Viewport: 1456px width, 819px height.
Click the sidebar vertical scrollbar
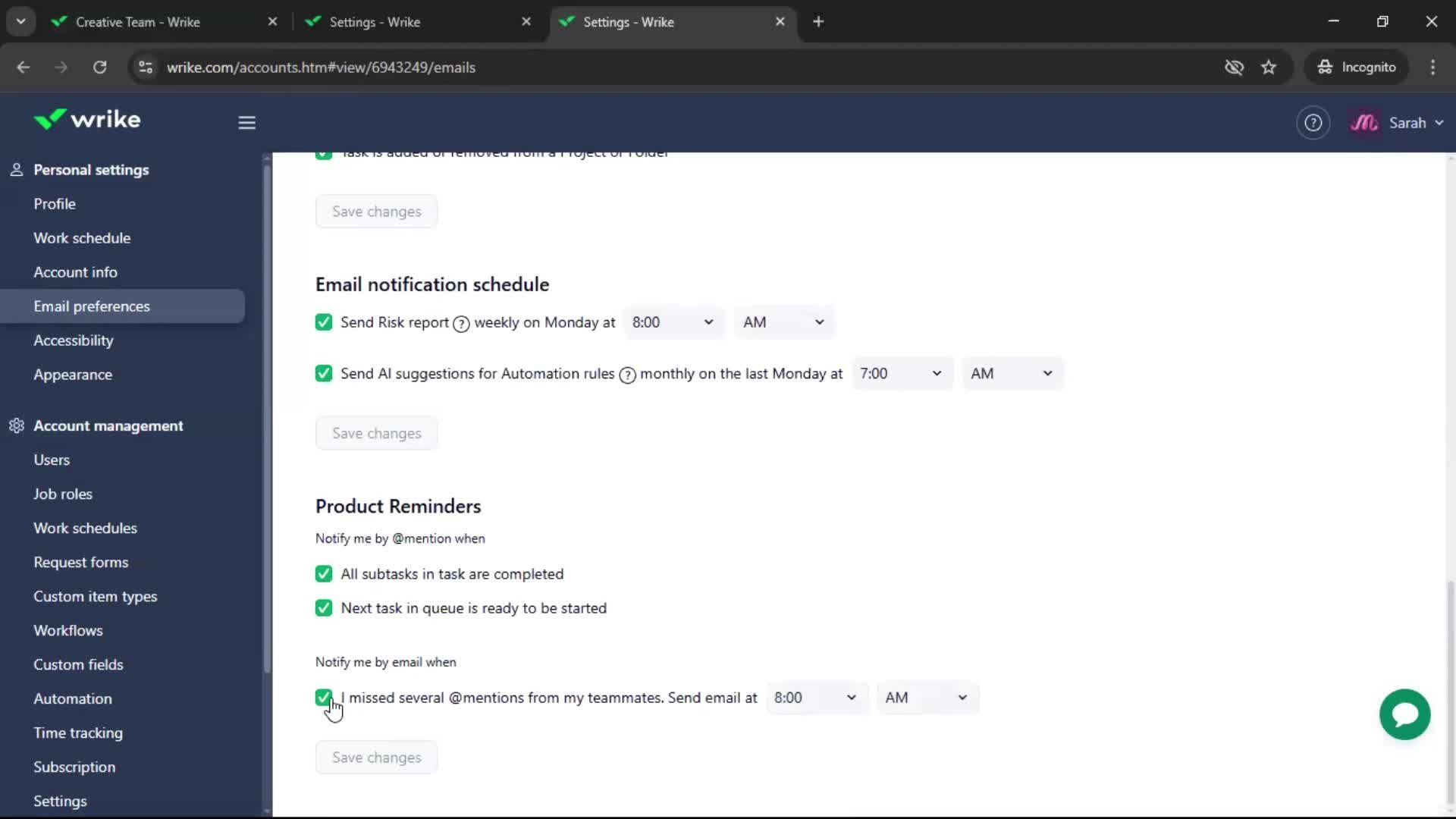coord(266,417)
